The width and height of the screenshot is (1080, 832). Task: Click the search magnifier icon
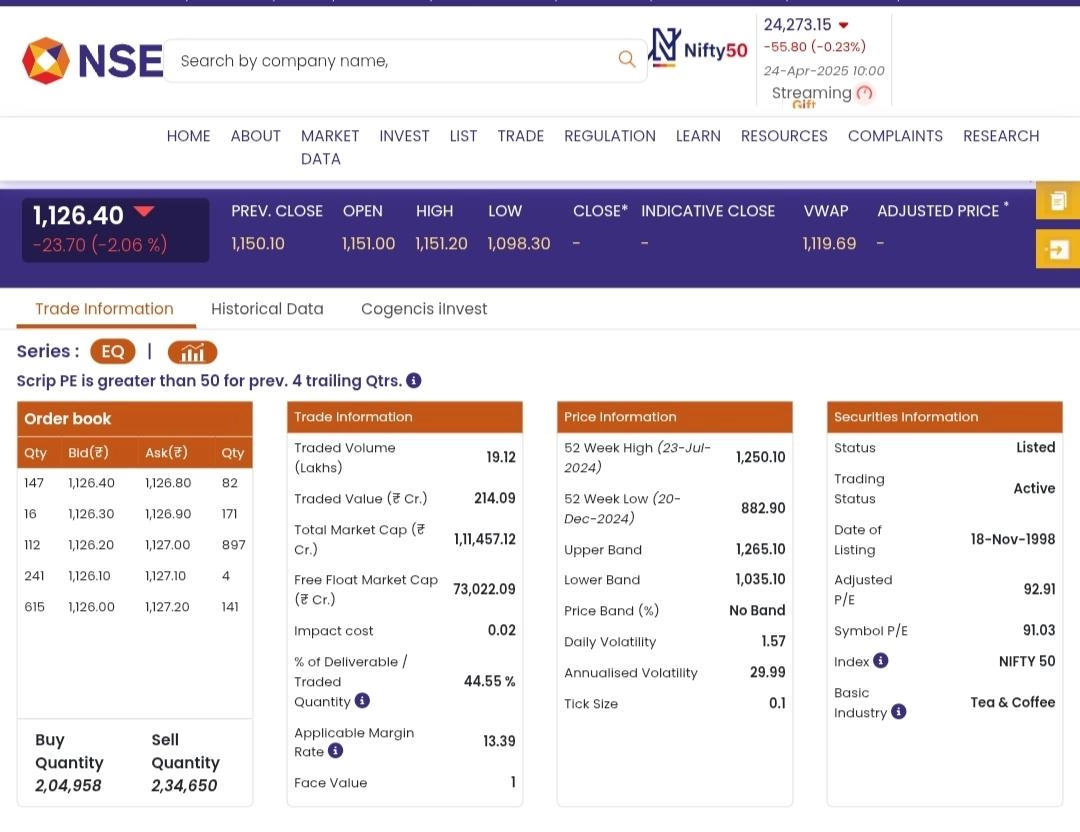tap(627, 60)
